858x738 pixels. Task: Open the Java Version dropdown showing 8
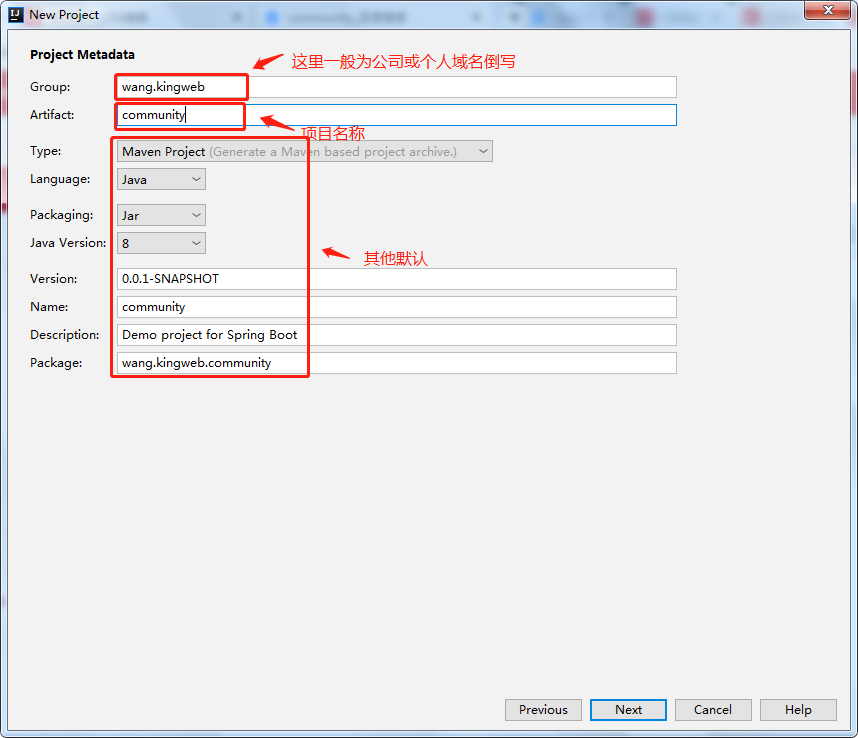tap(161, 243)
